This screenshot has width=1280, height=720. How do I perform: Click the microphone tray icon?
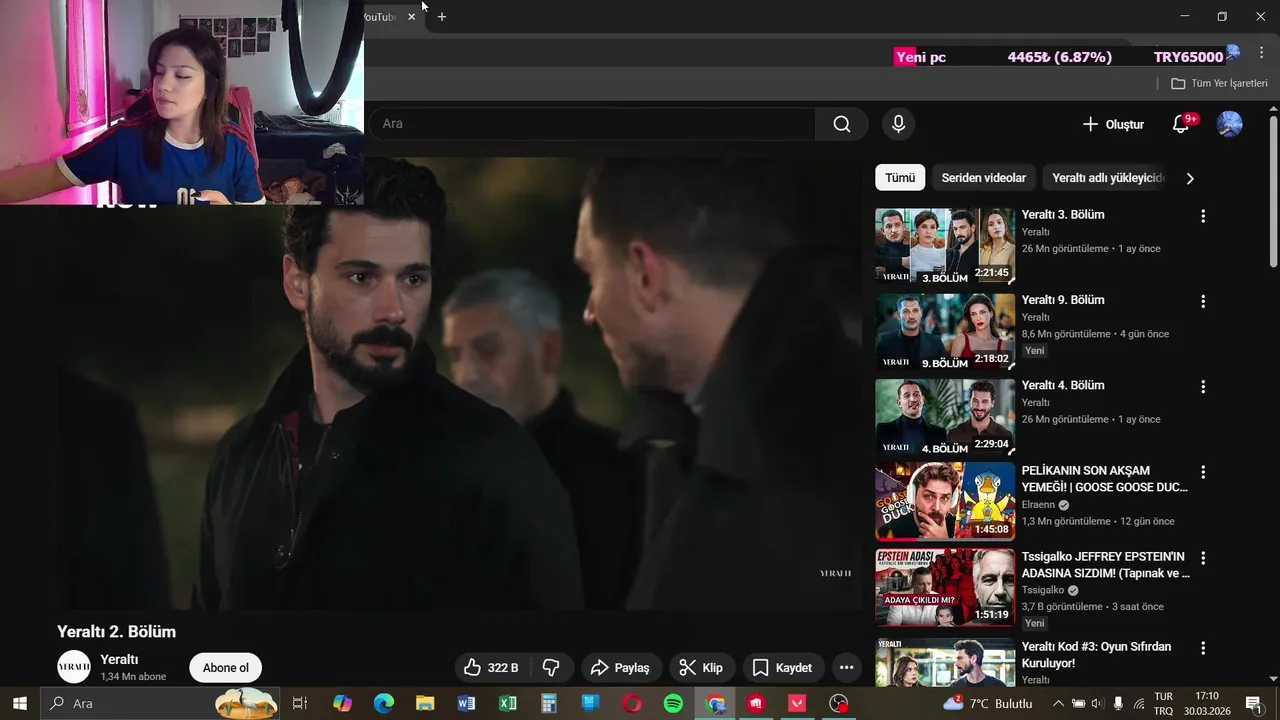pyautogui.click(x=1118, y=703)
